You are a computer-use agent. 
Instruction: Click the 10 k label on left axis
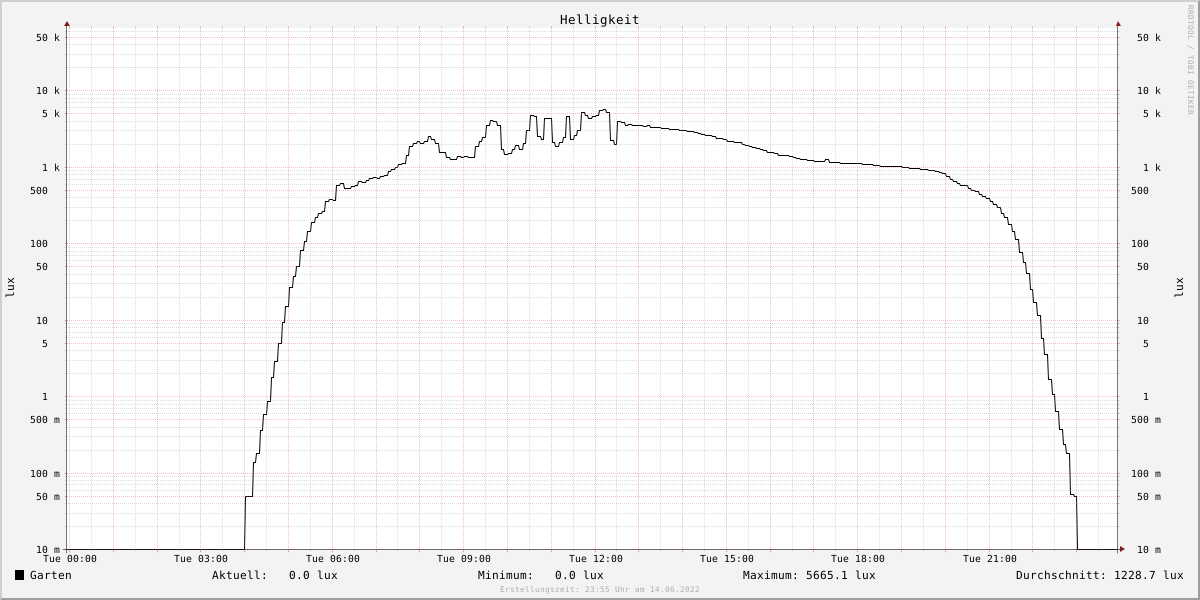tap(48, 91)
